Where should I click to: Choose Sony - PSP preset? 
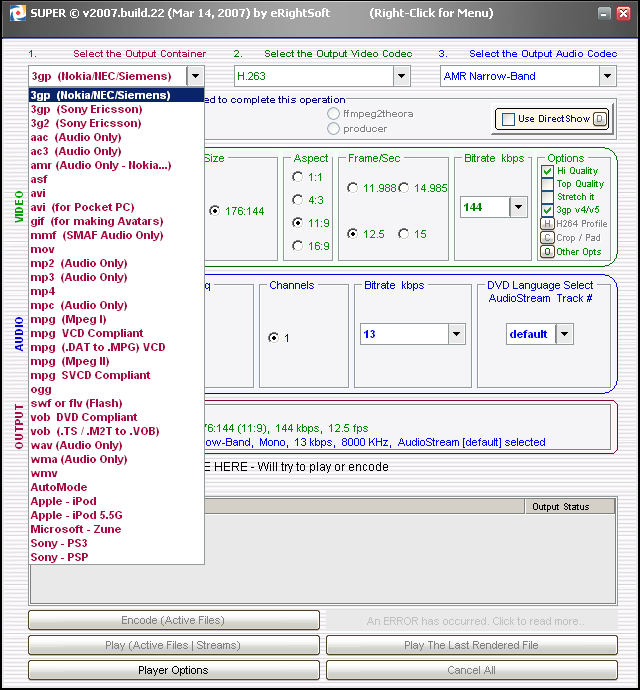point(117,557)
